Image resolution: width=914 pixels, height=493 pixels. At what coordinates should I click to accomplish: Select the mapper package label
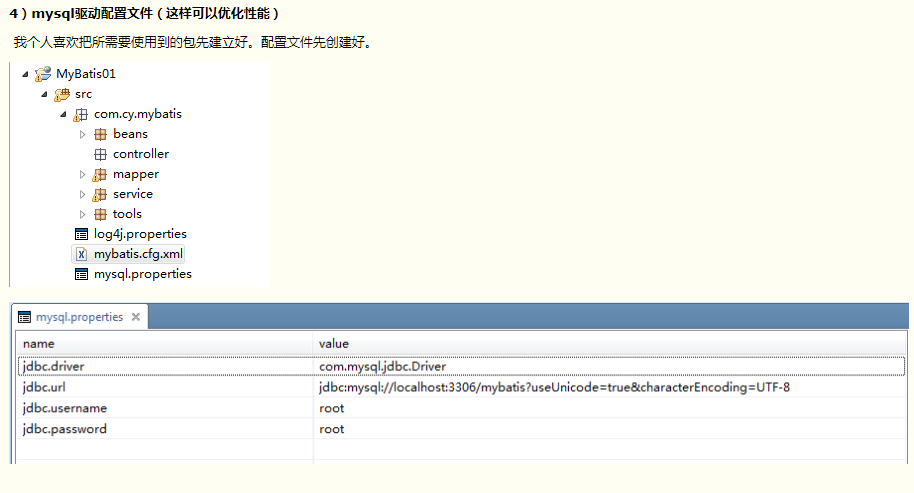click(136, 174)
